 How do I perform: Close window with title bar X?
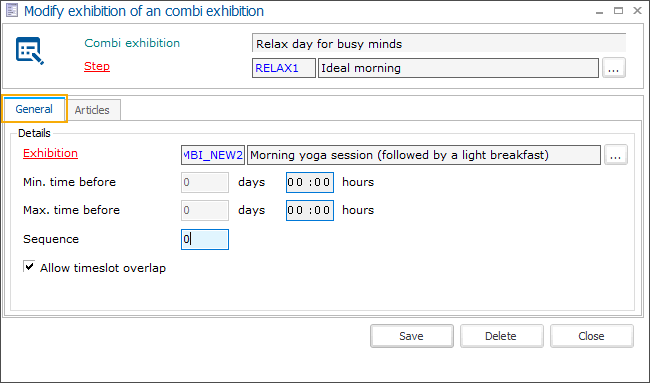pos(638,11)
